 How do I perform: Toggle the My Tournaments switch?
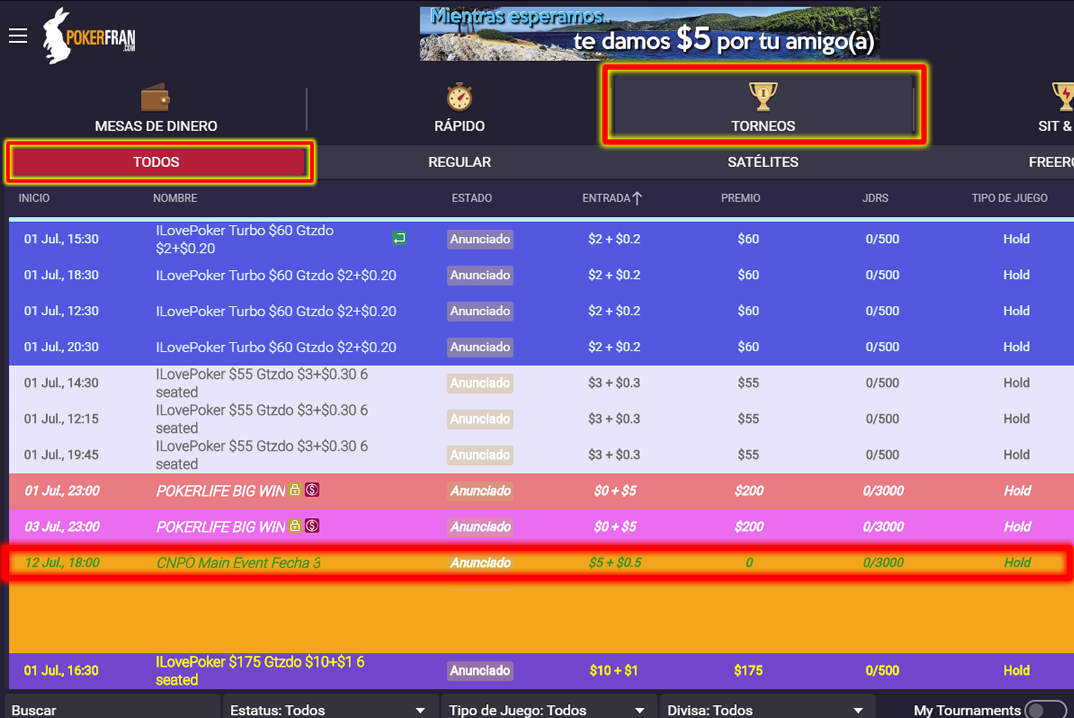tap(1045, 710)
